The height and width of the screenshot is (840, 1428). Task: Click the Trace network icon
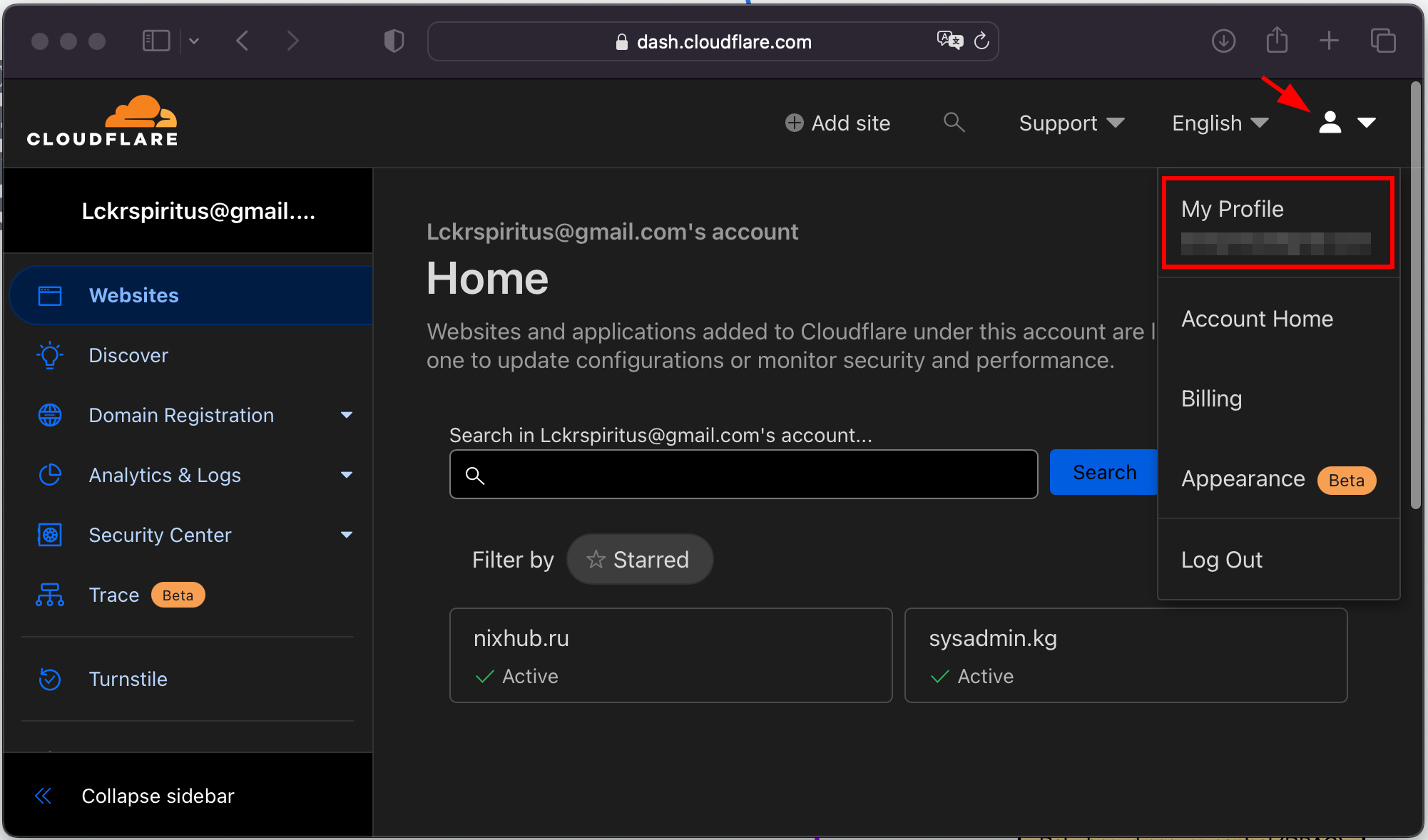pos(50,595)
